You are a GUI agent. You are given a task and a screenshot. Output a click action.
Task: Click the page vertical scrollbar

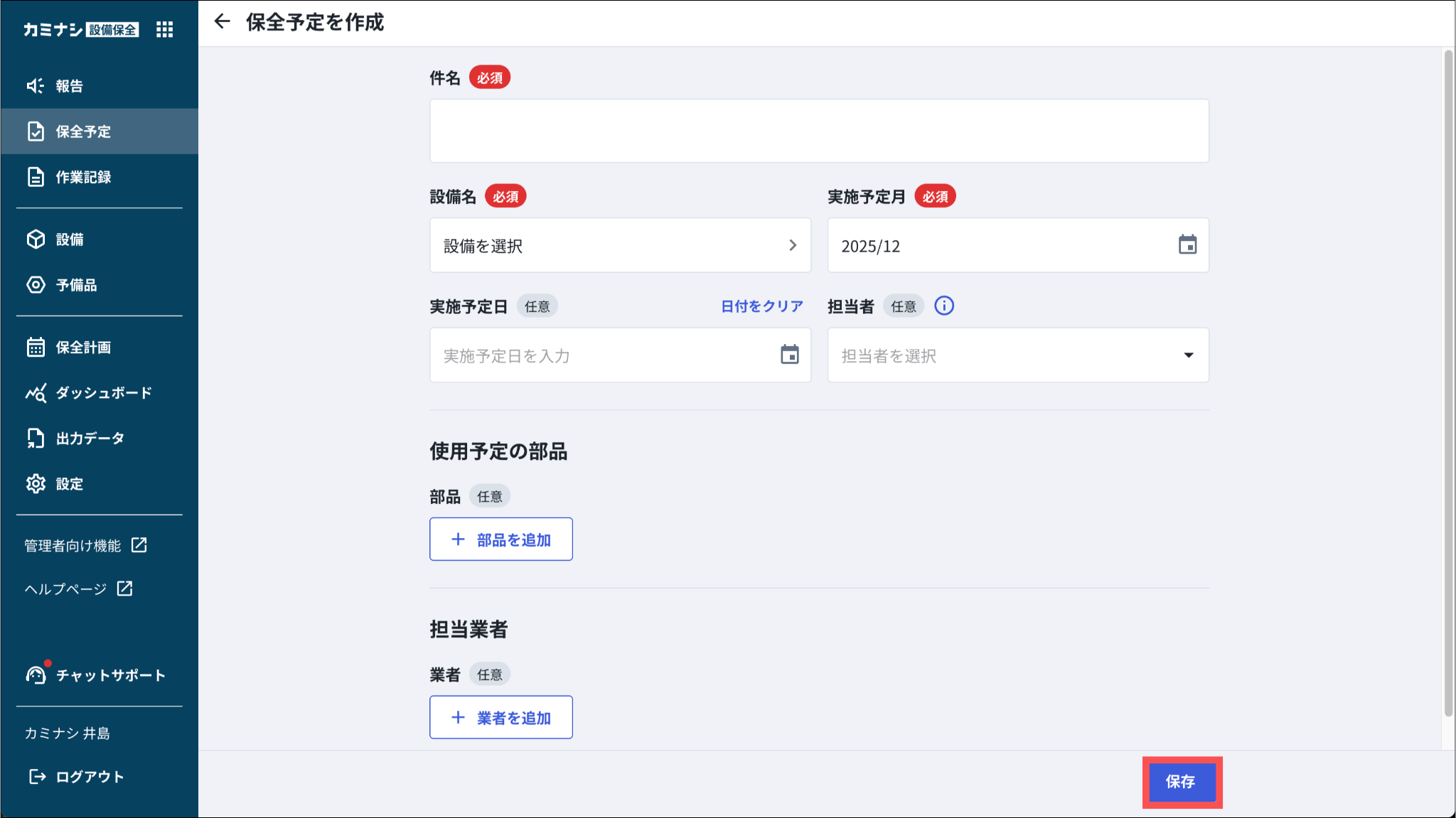1448,384
